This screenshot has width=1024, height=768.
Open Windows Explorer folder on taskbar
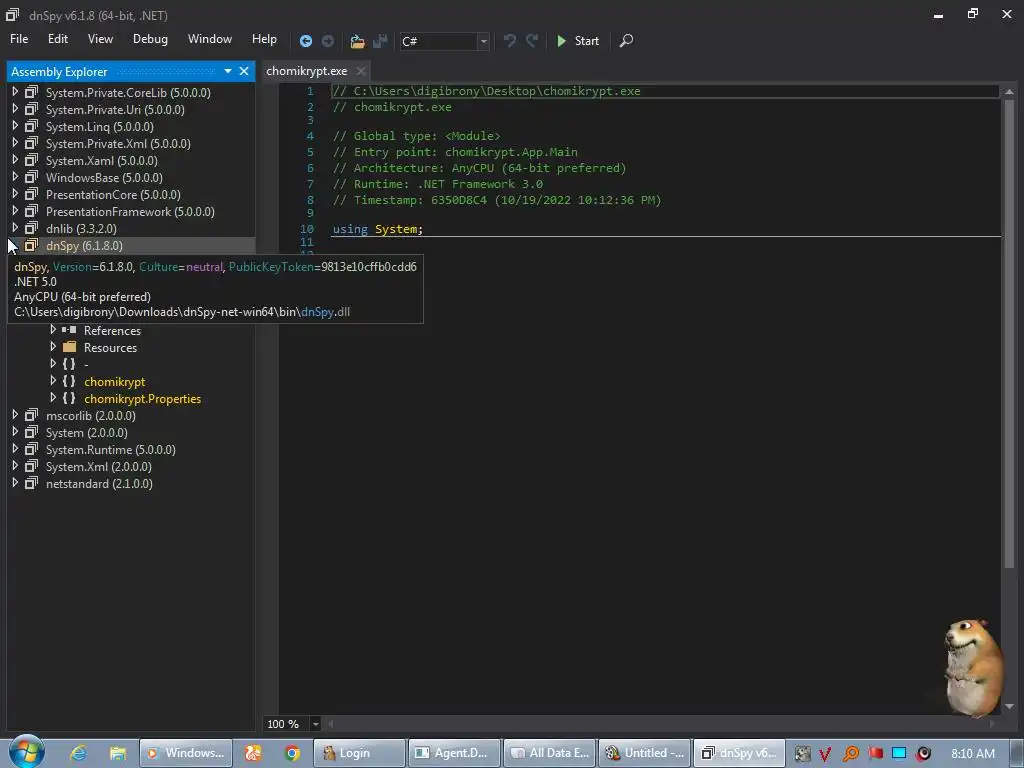coord(118,753)
